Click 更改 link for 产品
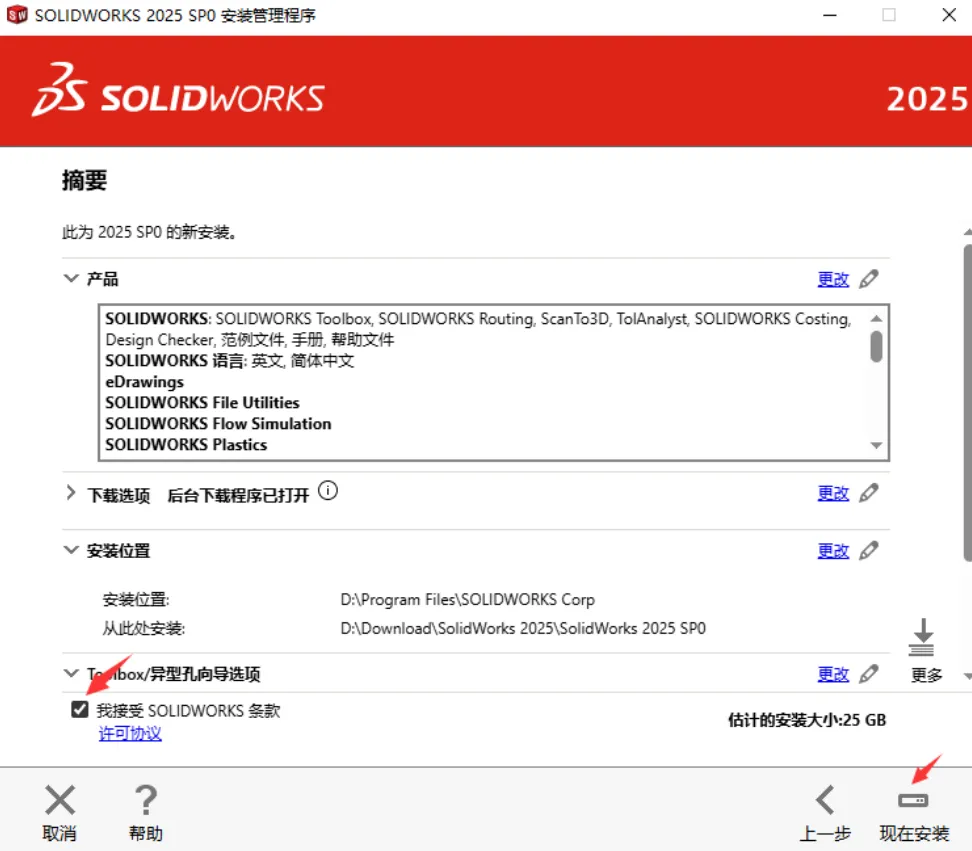This screenshot has height=851, width=972. tap(833, 280)
